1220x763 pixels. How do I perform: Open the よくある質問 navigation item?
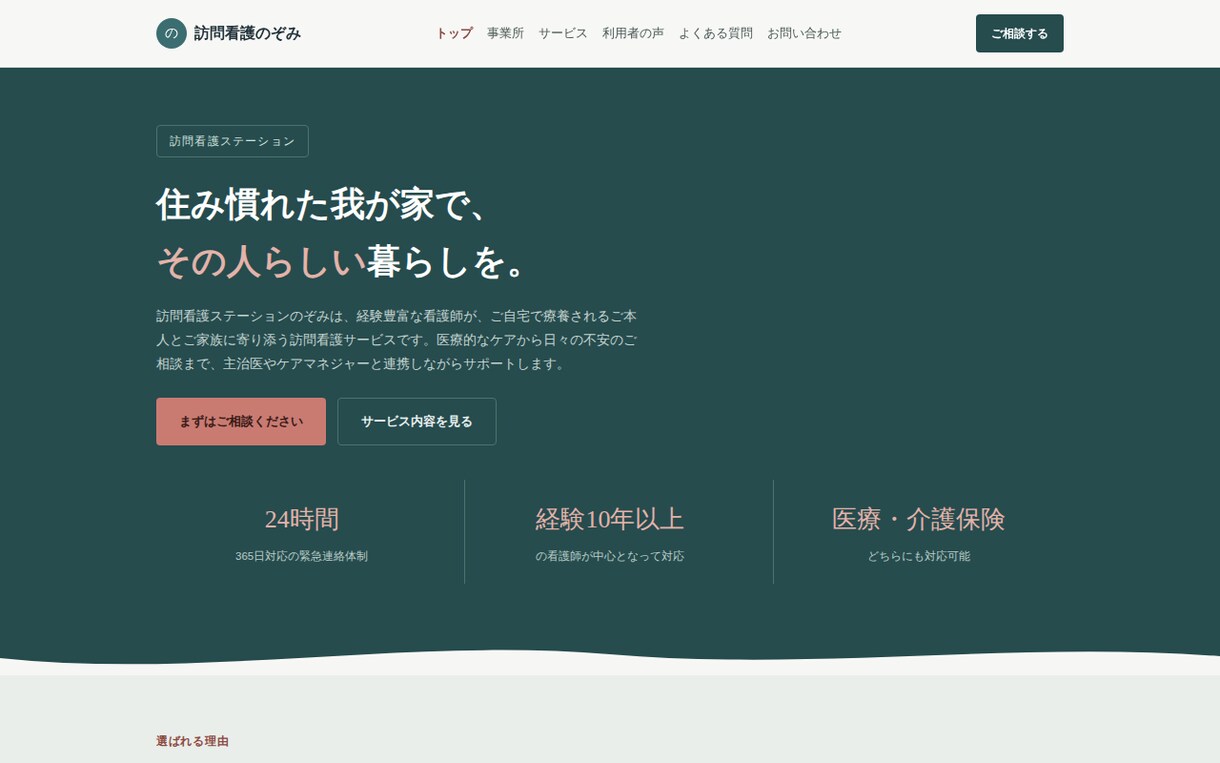pos(715,33)
